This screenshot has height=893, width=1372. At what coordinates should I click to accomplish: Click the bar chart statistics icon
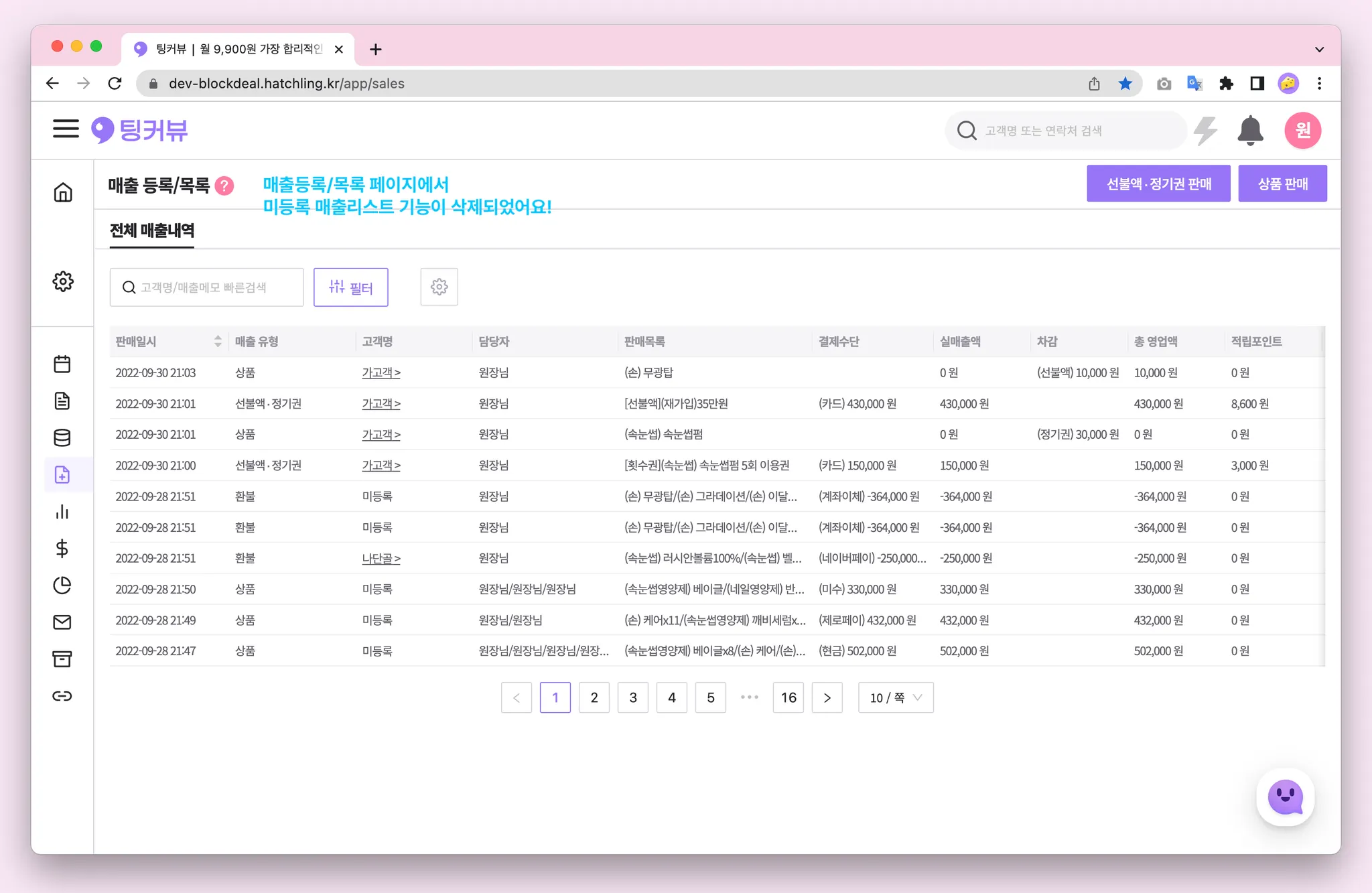[62, 512]
